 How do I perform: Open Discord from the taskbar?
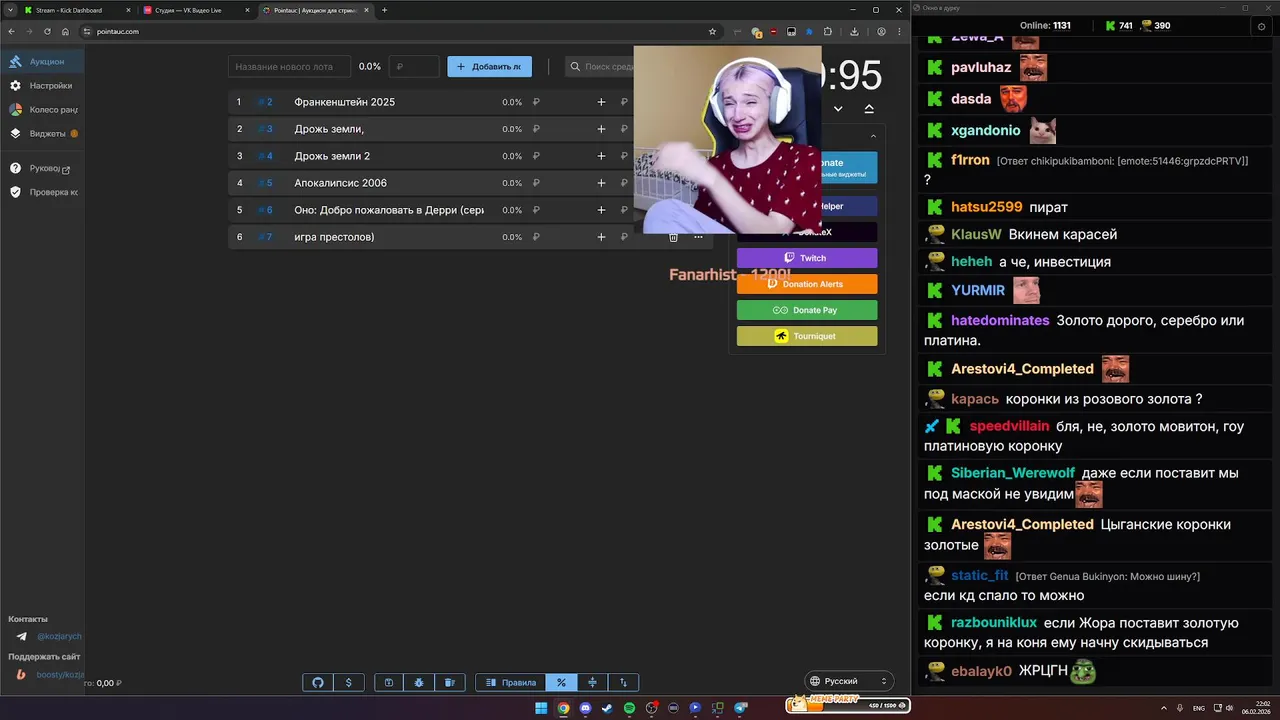click(x=585, y=708)
